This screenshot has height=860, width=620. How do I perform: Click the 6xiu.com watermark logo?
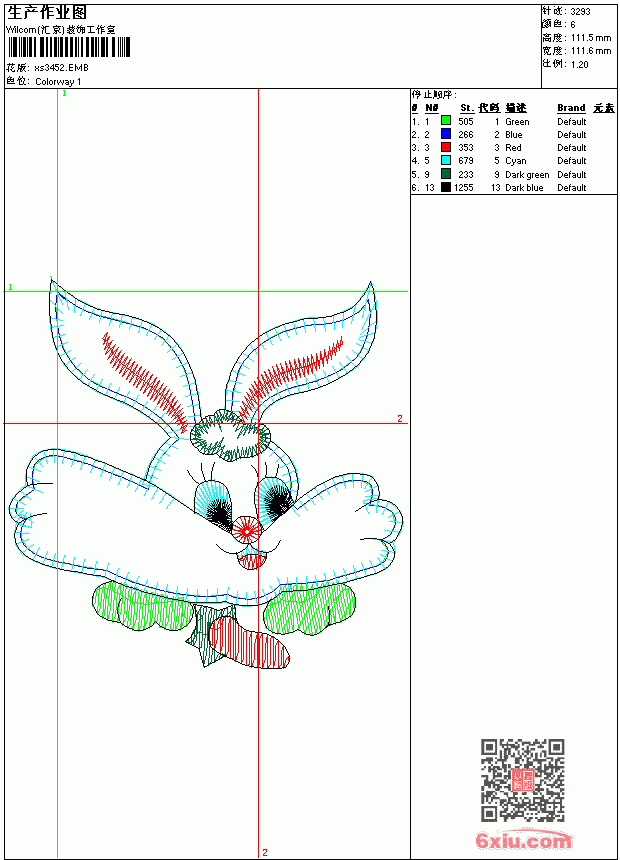pyautogui.click(x=523, y=840)
